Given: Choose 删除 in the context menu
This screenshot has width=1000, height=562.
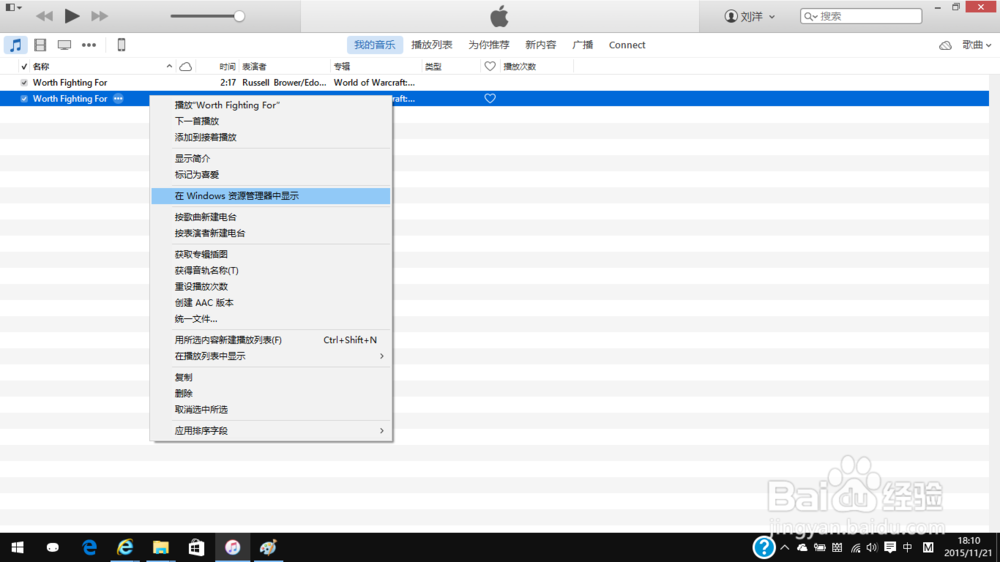Looking at the screenshot, I should [x=271, y=393].
